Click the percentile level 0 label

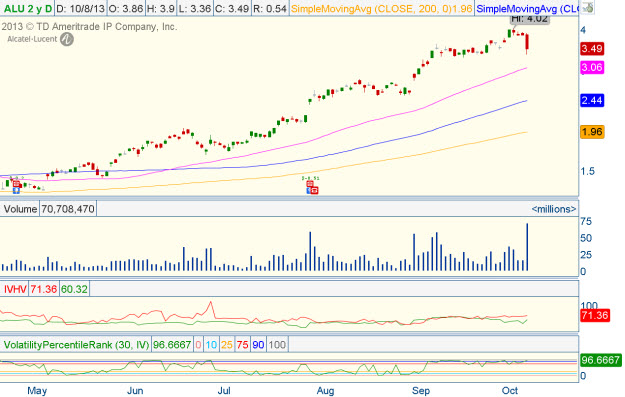(198, 344)
